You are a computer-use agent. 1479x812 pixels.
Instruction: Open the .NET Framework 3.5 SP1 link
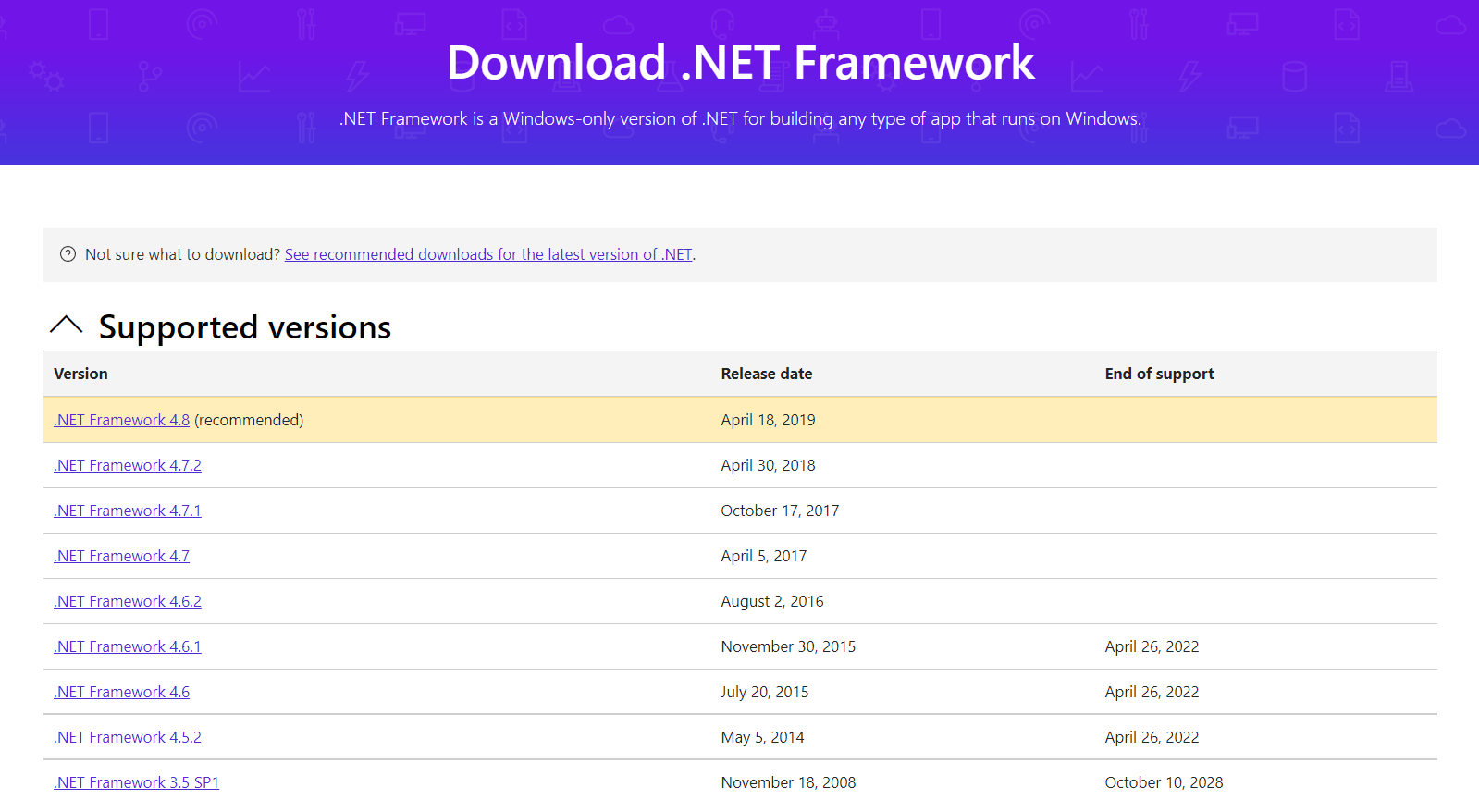coord(136,782)
